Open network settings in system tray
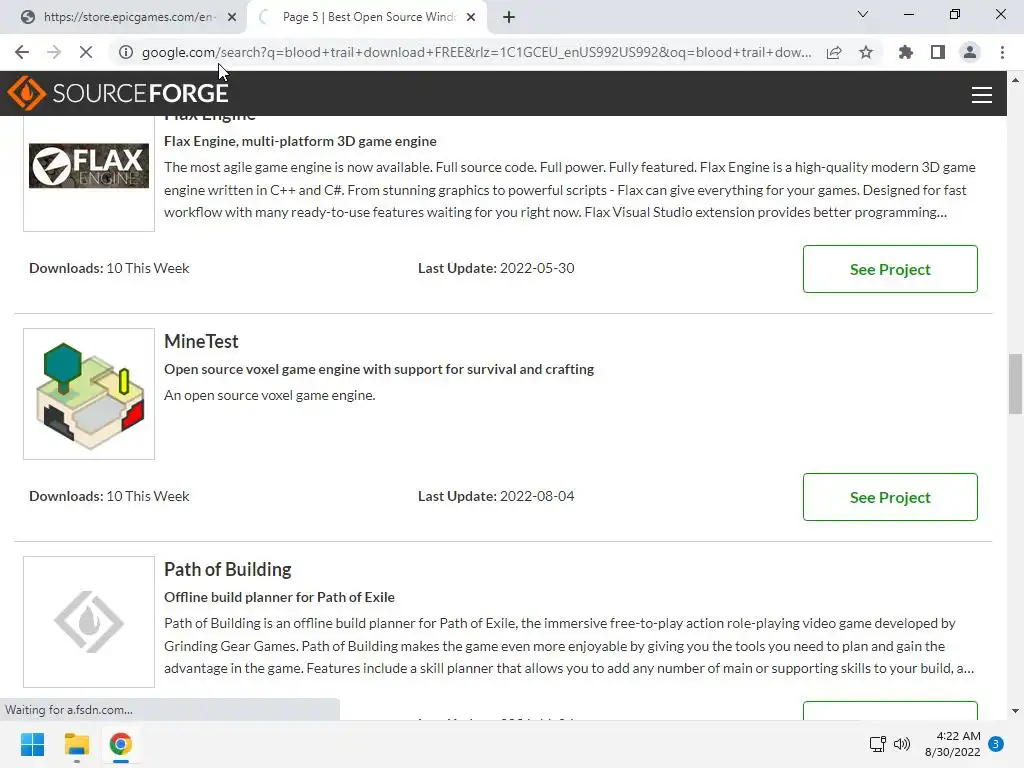The image size is (1024, 768). 877,744
